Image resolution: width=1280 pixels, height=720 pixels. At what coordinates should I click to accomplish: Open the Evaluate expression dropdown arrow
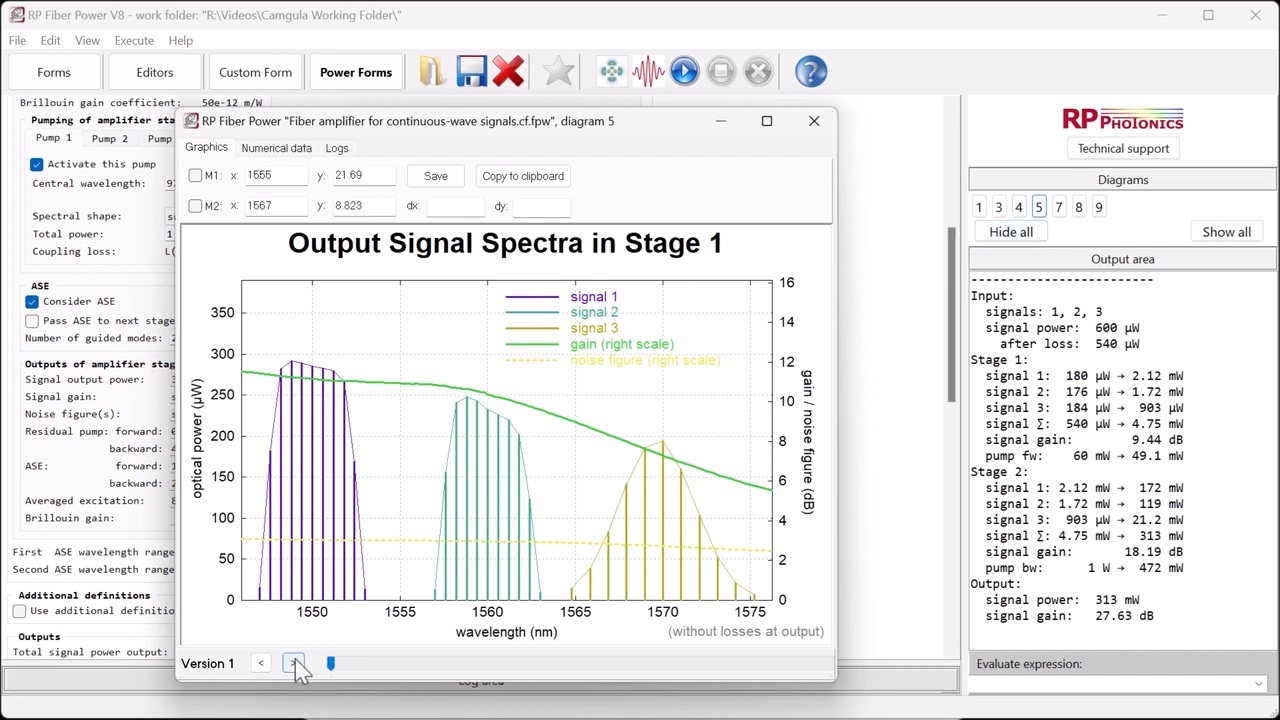(x=1258, y=684)
